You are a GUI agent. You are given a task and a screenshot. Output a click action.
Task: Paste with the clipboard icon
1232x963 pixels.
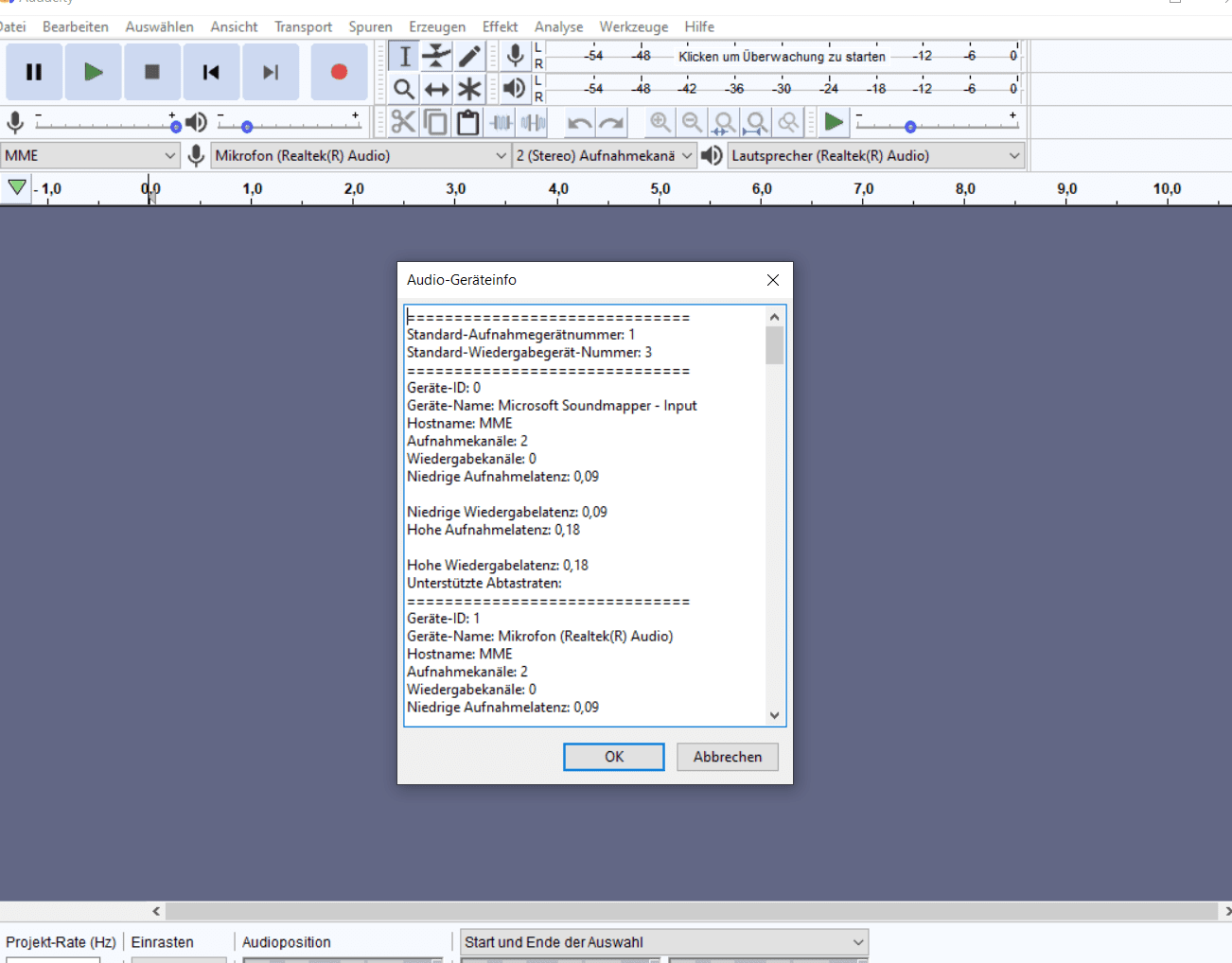pos(468,122)
